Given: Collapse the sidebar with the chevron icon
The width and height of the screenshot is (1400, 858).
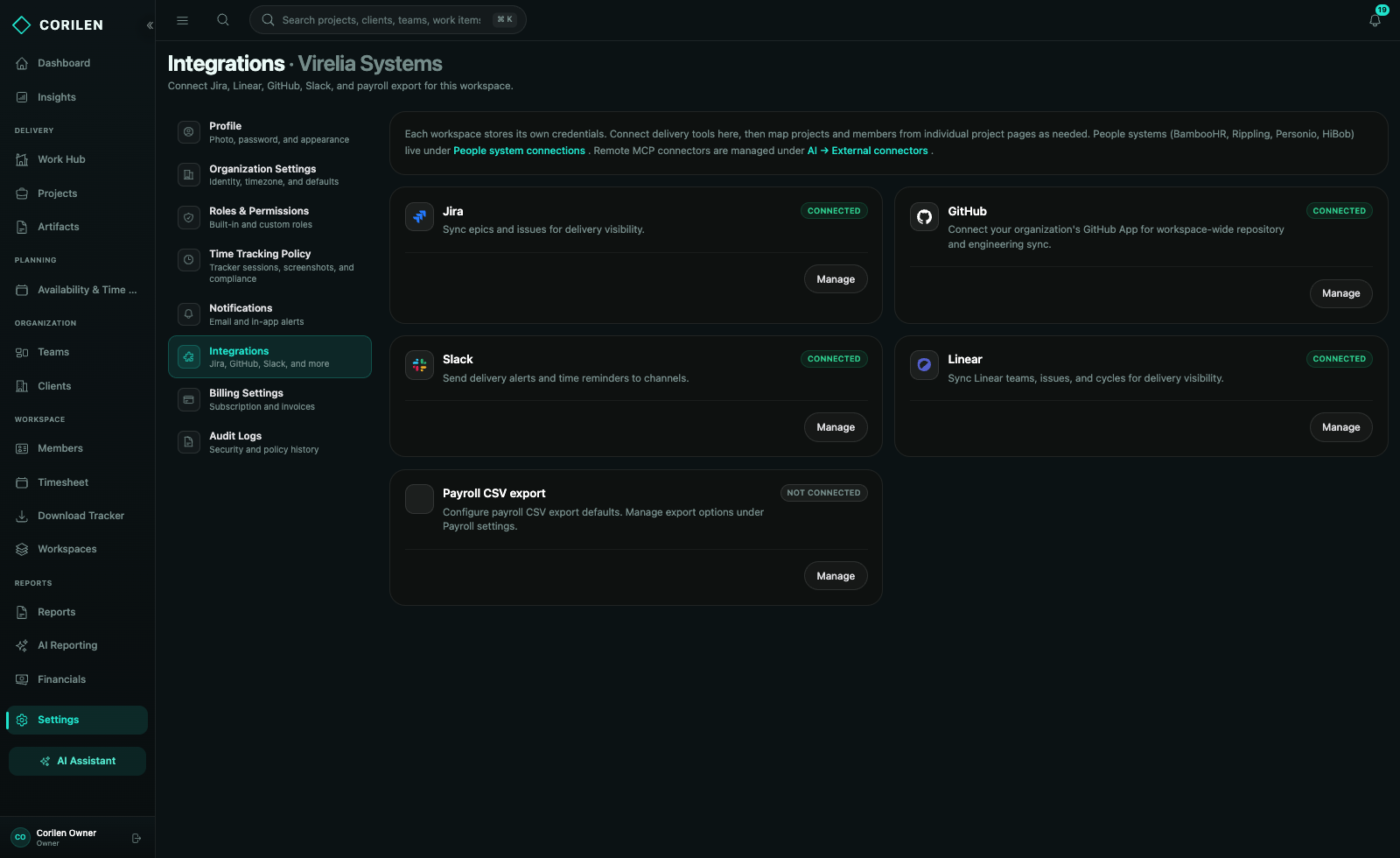Looking at the screenshot, I should click(x=150, y=25).
